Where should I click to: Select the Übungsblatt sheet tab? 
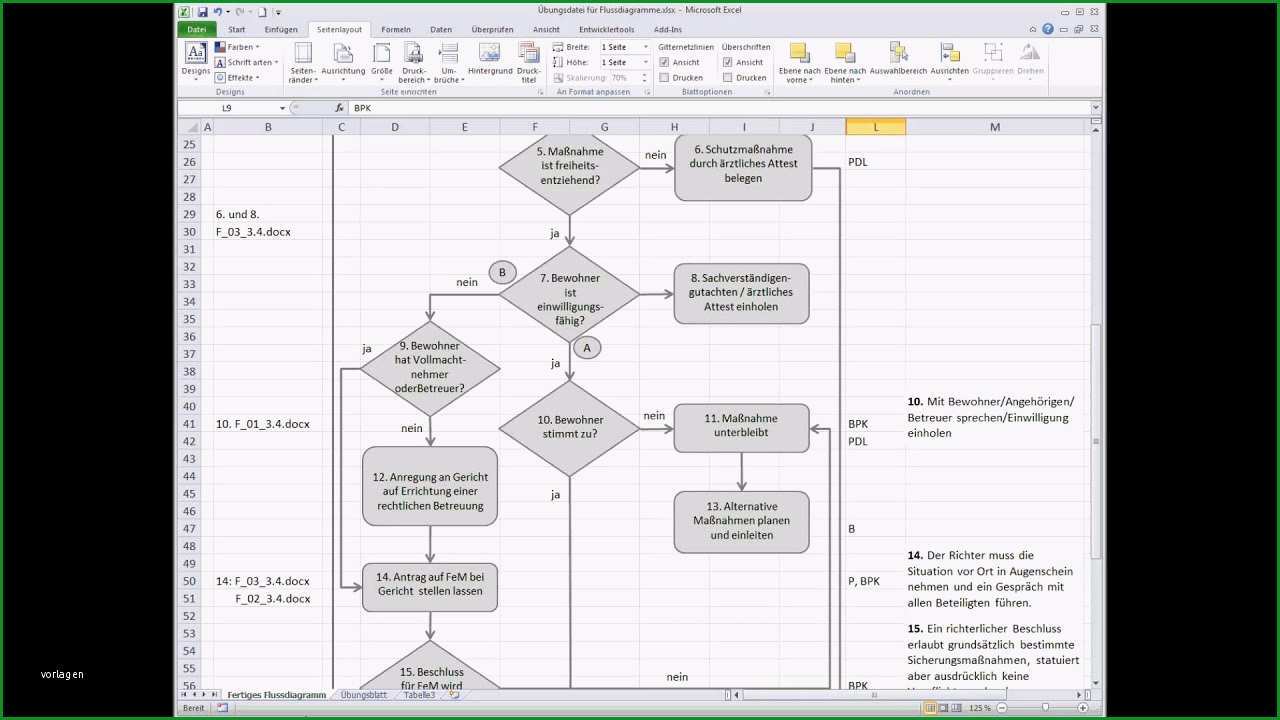point(364,694)
